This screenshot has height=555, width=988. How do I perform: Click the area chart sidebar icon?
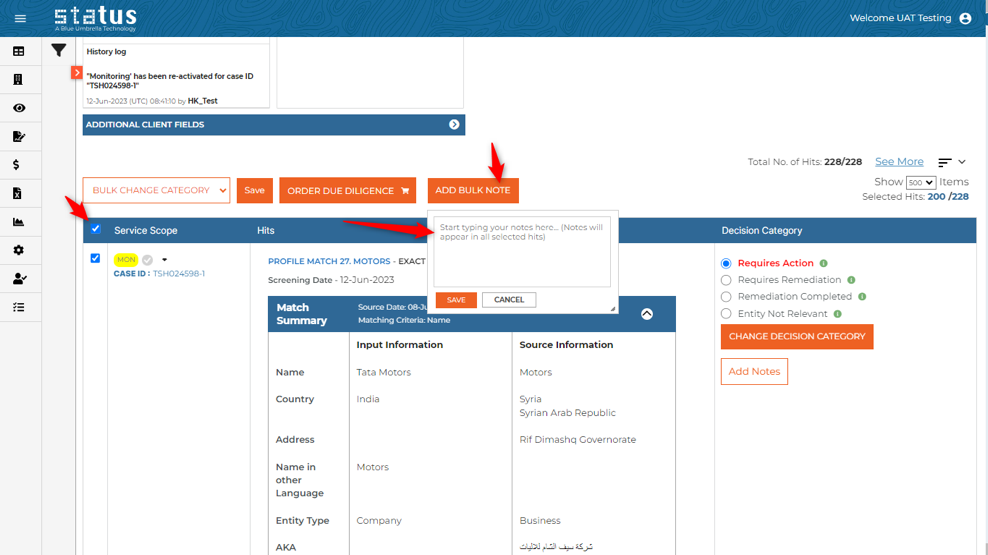[19, 222]
